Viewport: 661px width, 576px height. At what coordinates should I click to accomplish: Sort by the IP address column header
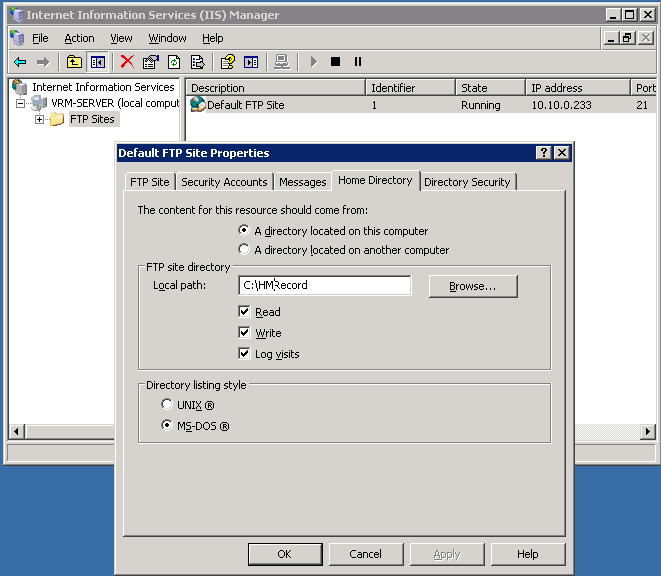pos(578,88)
